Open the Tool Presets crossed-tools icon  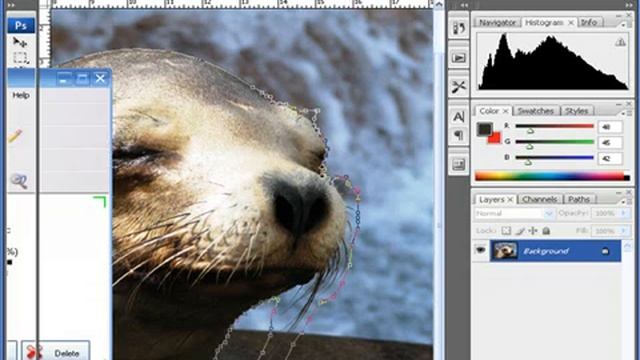point(459,87)
